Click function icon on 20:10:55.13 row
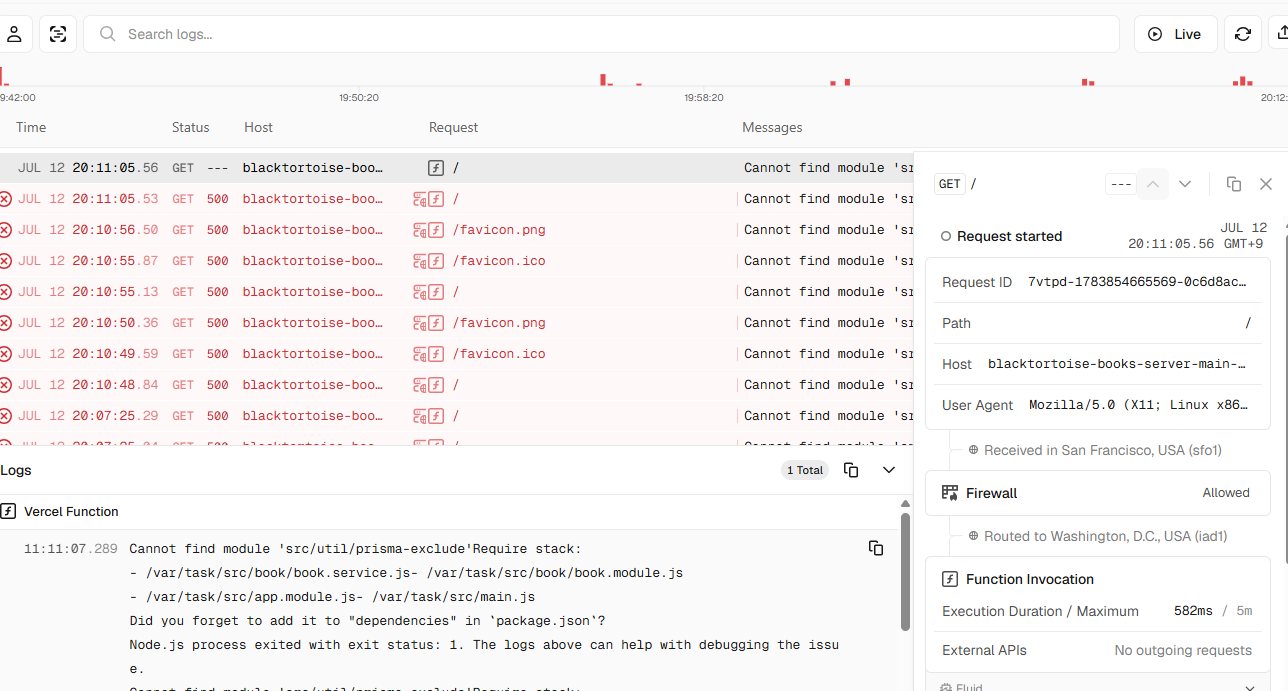Screen dimensions: 1288x691 (436, 292)
